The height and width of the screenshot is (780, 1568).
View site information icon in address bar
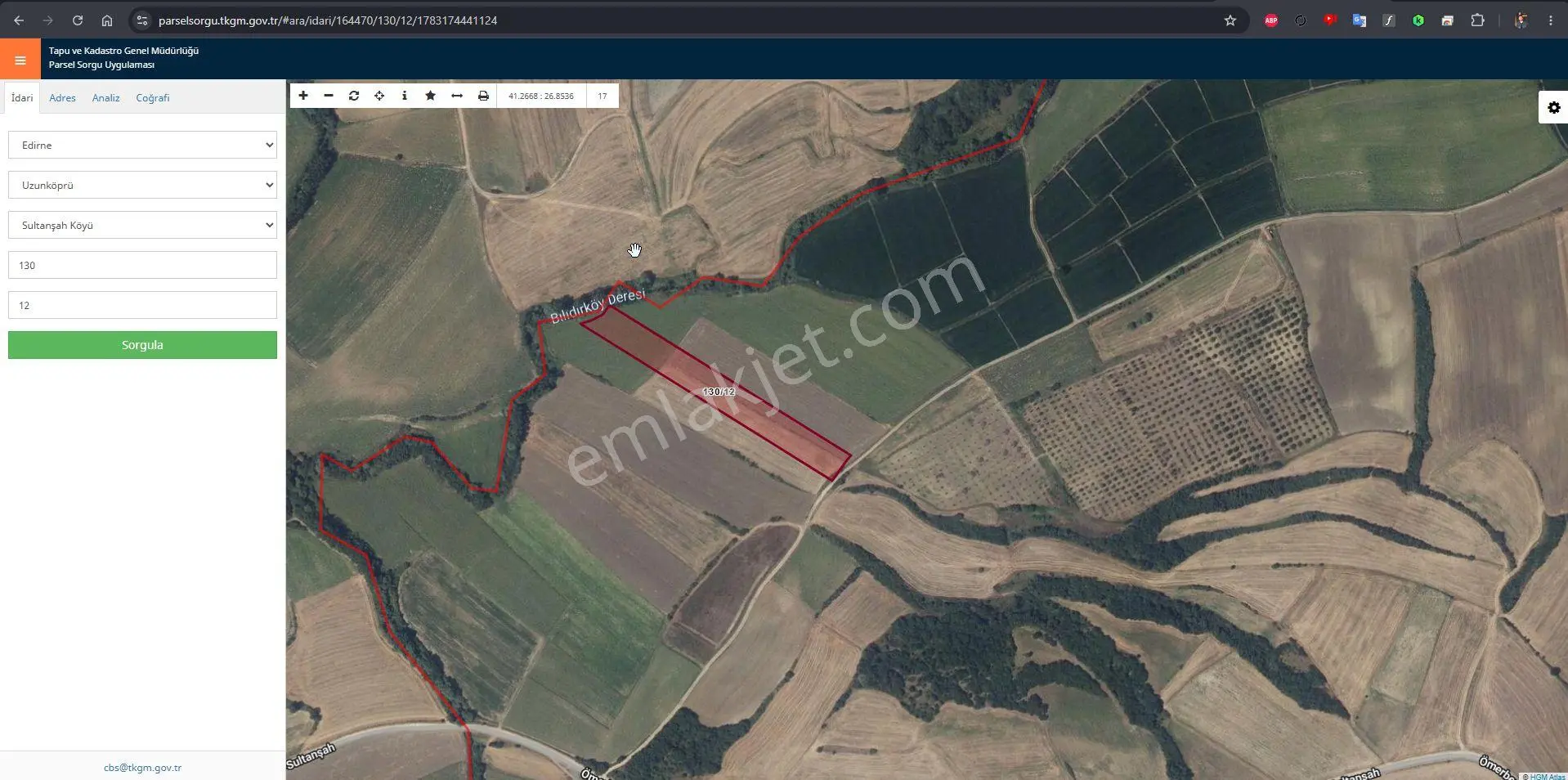click(x=142, y=20)
